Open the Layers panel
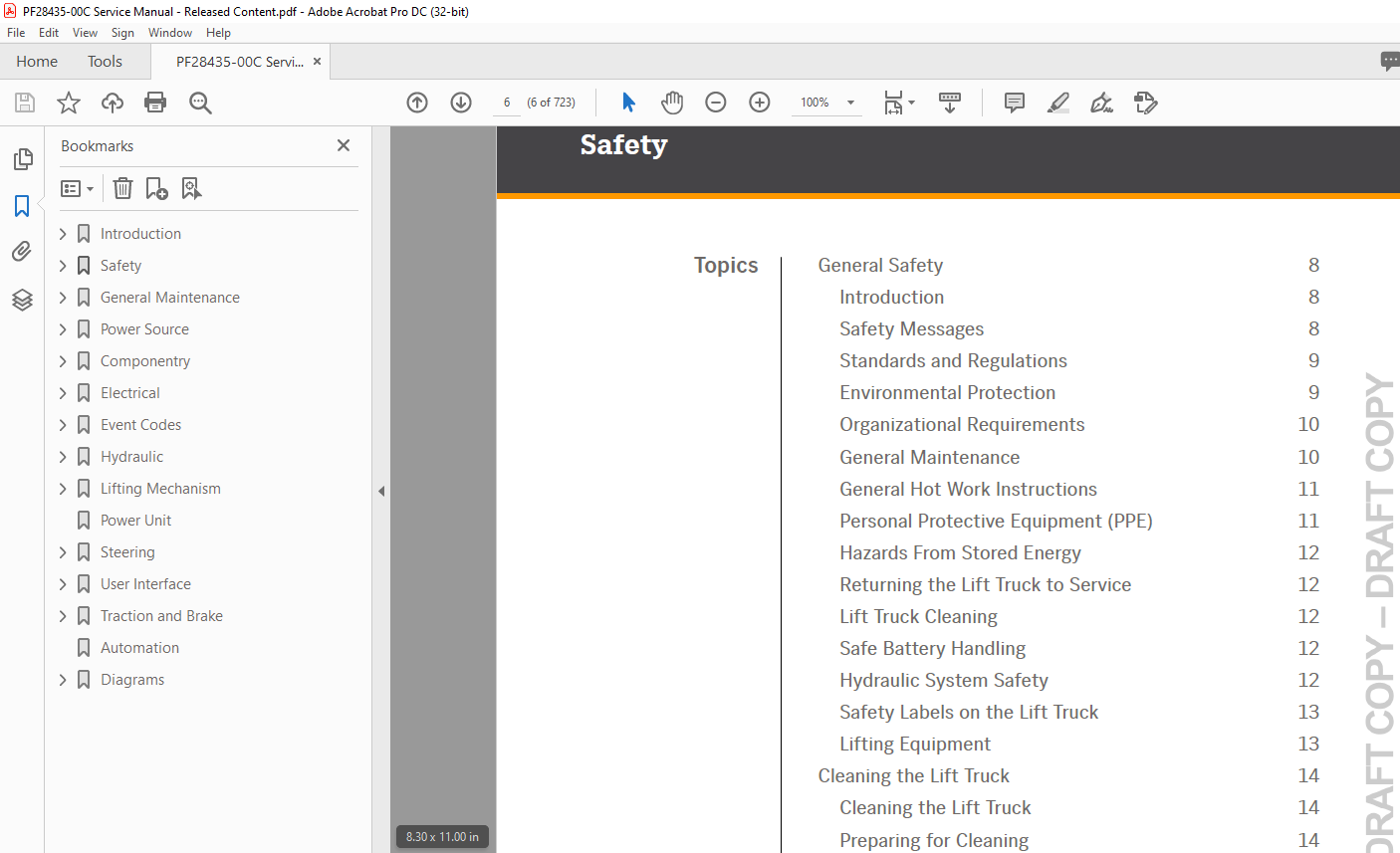Viewport: 1400px width, 853px height. (x=22, y=300)
